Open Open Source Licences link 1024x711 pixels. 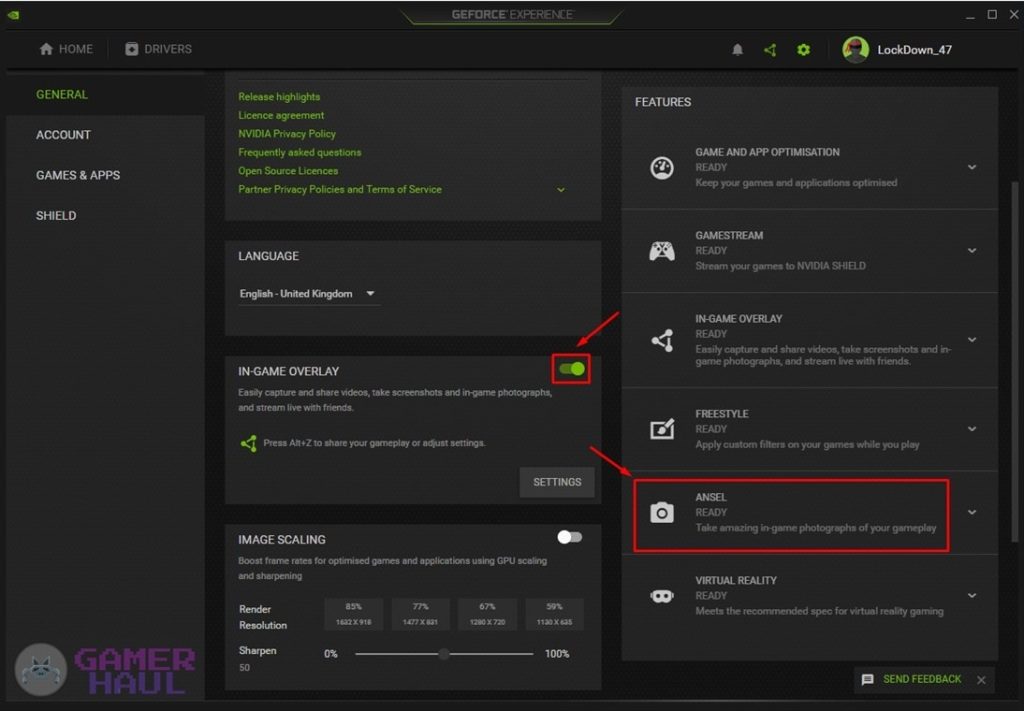click(288, 171)
